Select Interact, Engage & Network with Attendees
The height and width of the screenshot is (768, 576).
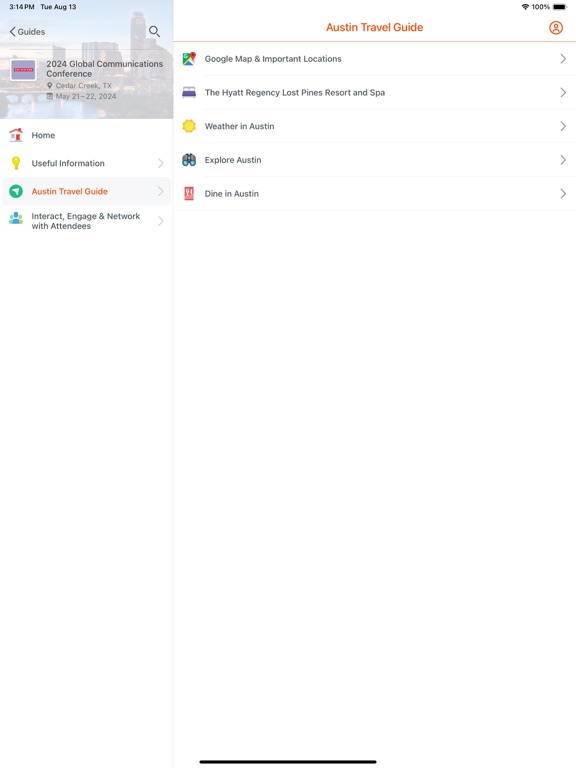point(87,221)
